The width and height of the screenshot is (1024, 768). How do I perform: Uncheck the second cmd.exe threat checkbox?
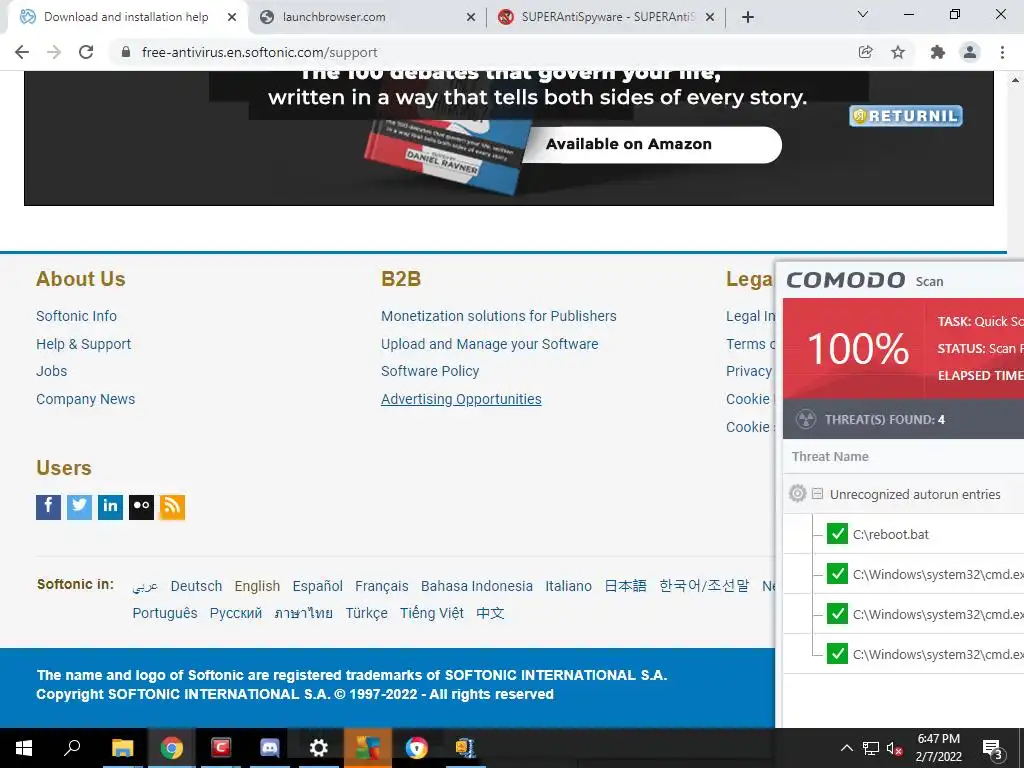[x=837, y=614]
